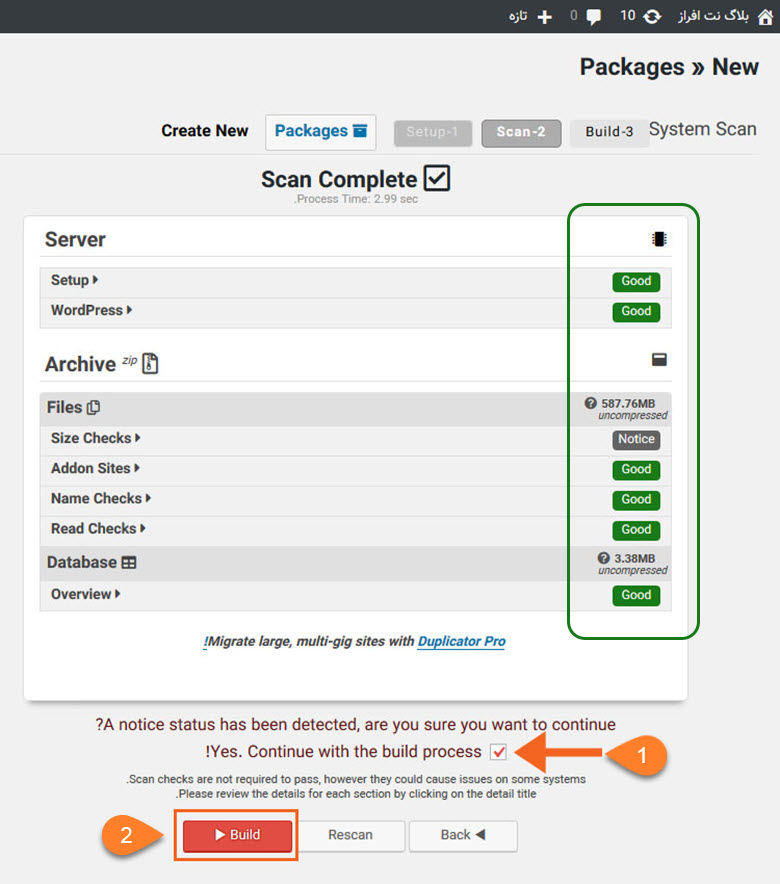780x884 pixels.
Task: Expand the Addon Sites section
Action: click(x=95, y=468)
